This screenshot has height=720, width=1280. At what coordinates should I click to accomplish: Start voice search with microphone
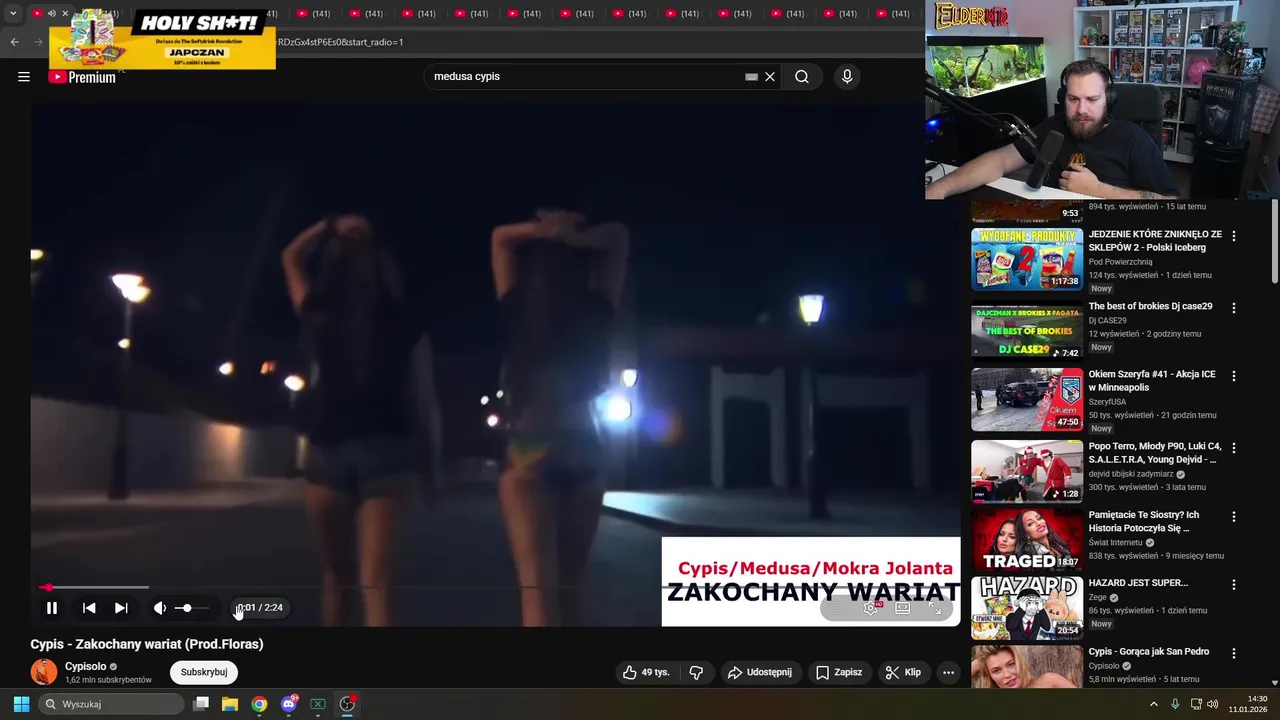847,77
